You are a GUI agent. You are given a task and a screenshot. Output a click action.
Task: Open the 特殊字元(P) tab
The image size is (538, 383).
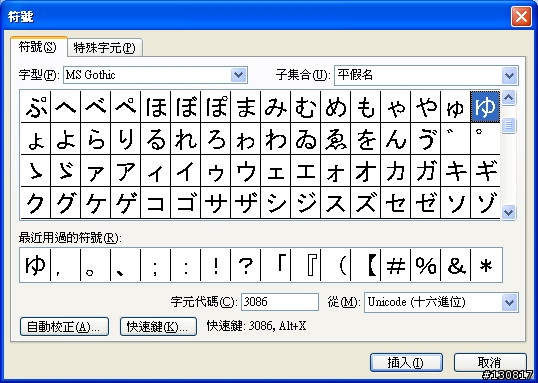(x=105, y=48)
